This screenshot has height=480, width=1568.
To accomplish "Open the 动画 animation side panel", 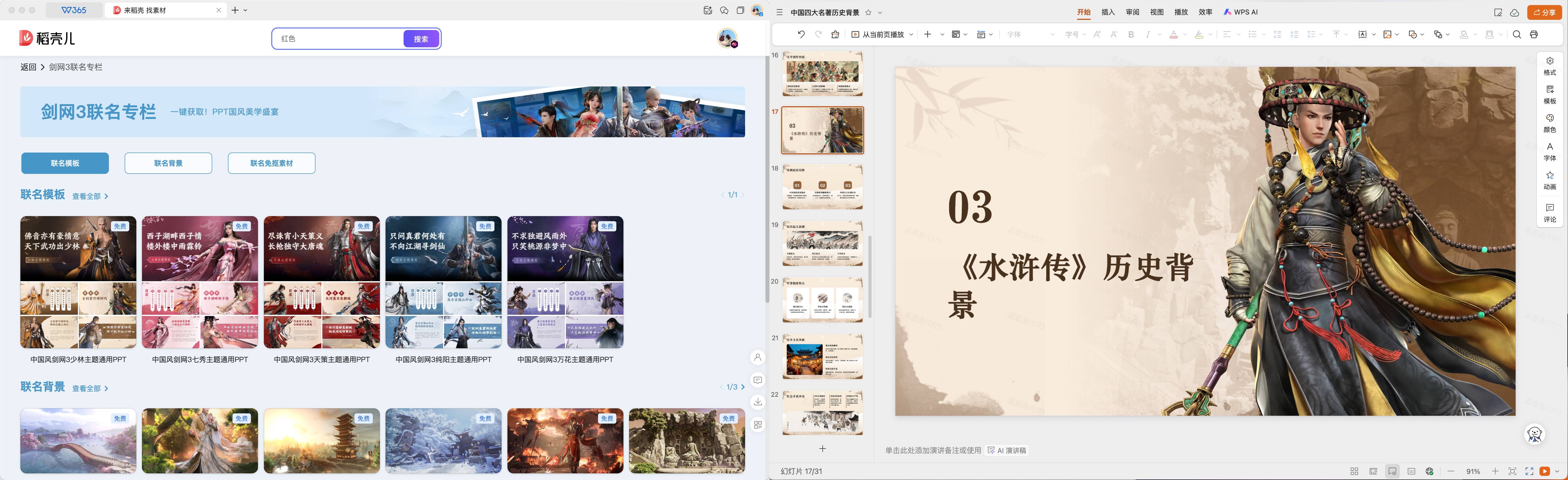I will pos(1549,180).
